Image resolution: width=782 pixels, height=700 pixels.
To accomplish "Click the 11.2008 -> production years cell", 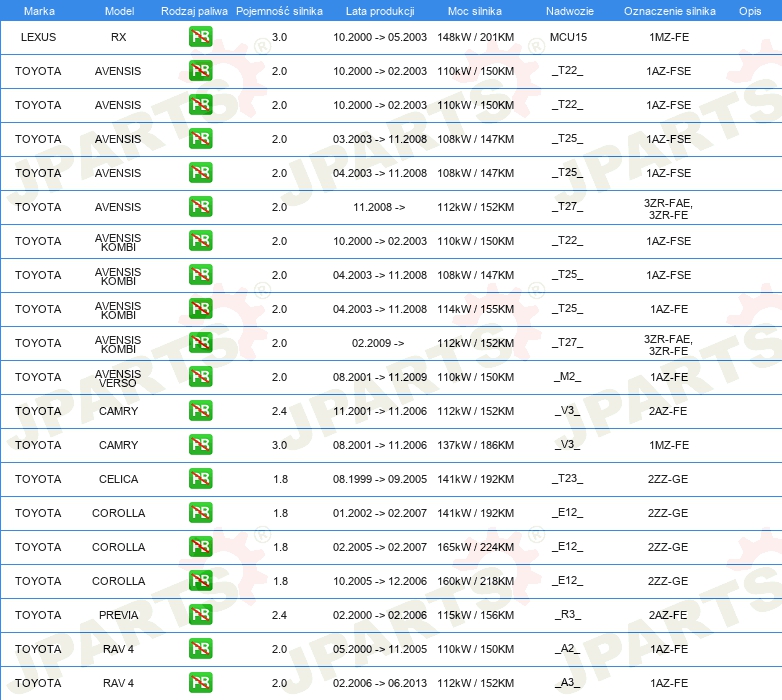I will [379, 207].
